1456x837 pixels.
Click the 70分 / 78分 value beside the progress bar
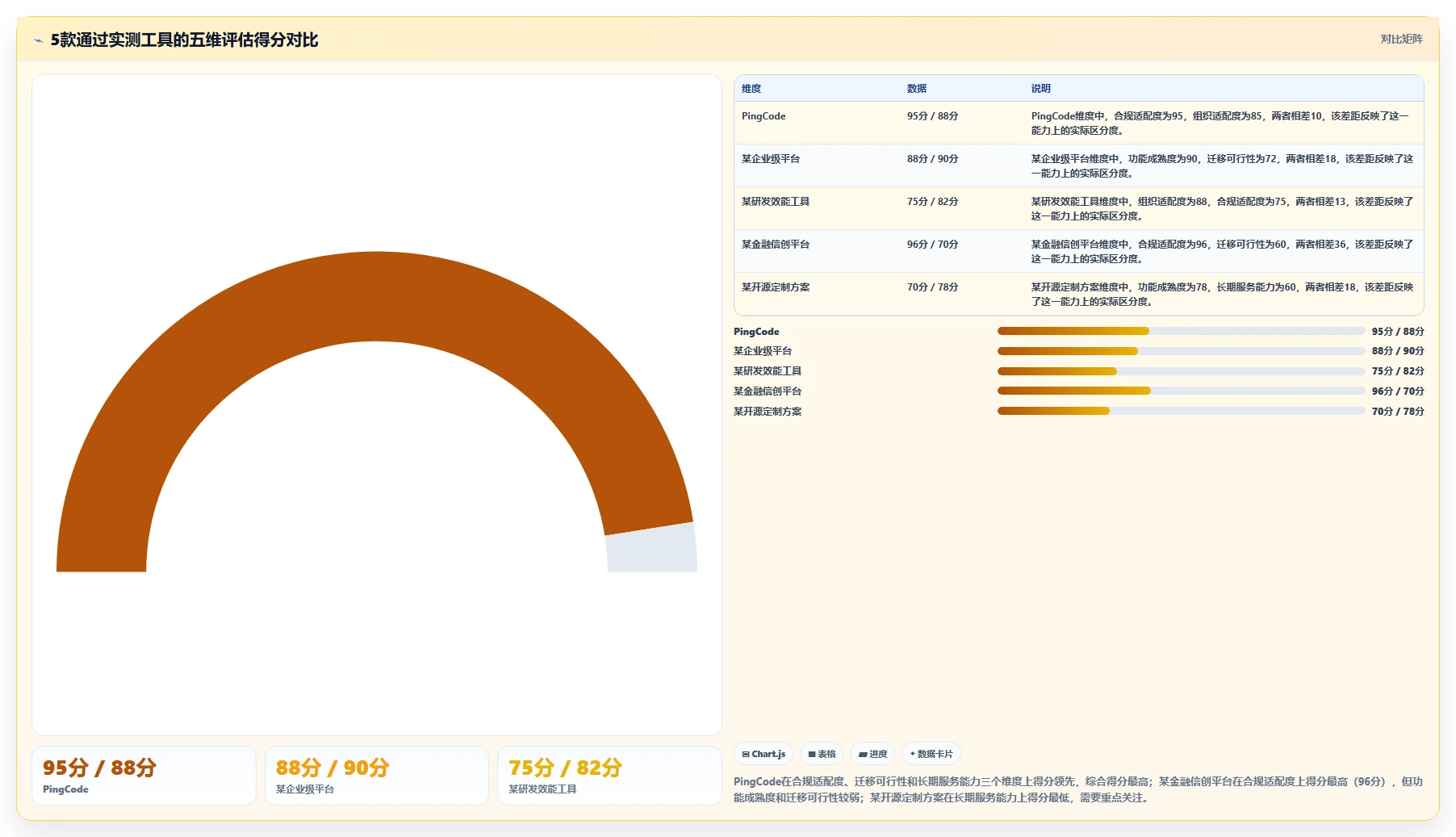pos(1398,412)
